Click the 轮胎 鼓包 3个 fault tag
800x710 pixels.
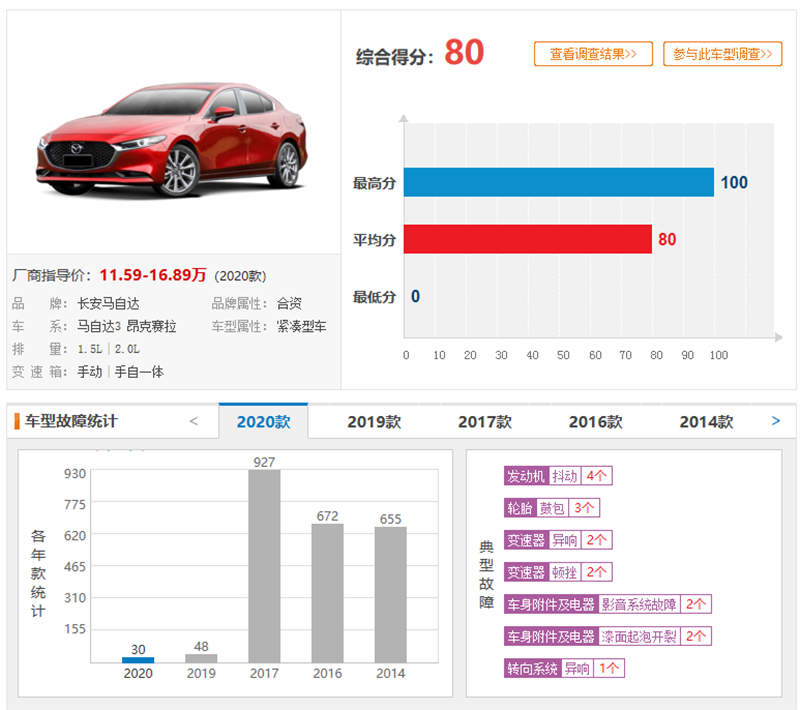click(x=552, y=508)
